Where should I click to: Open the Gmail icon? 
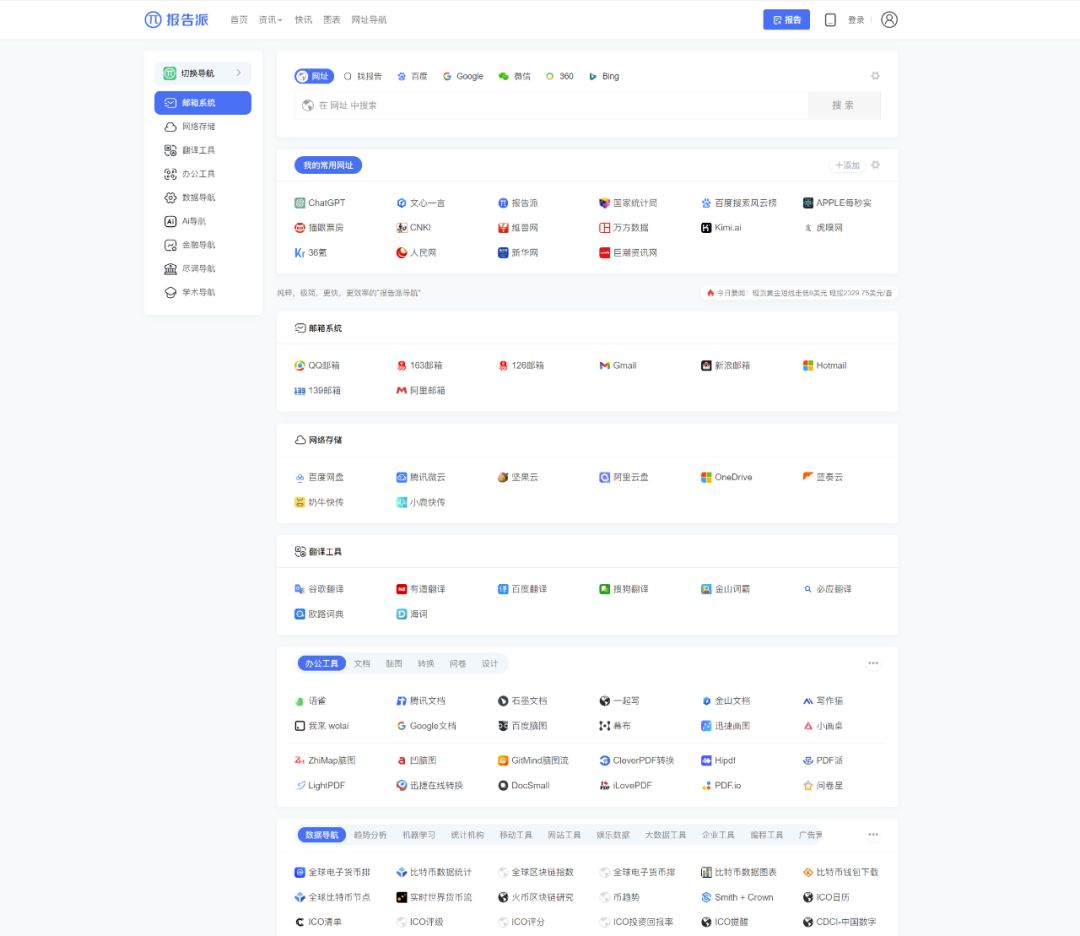coord(604,366)
